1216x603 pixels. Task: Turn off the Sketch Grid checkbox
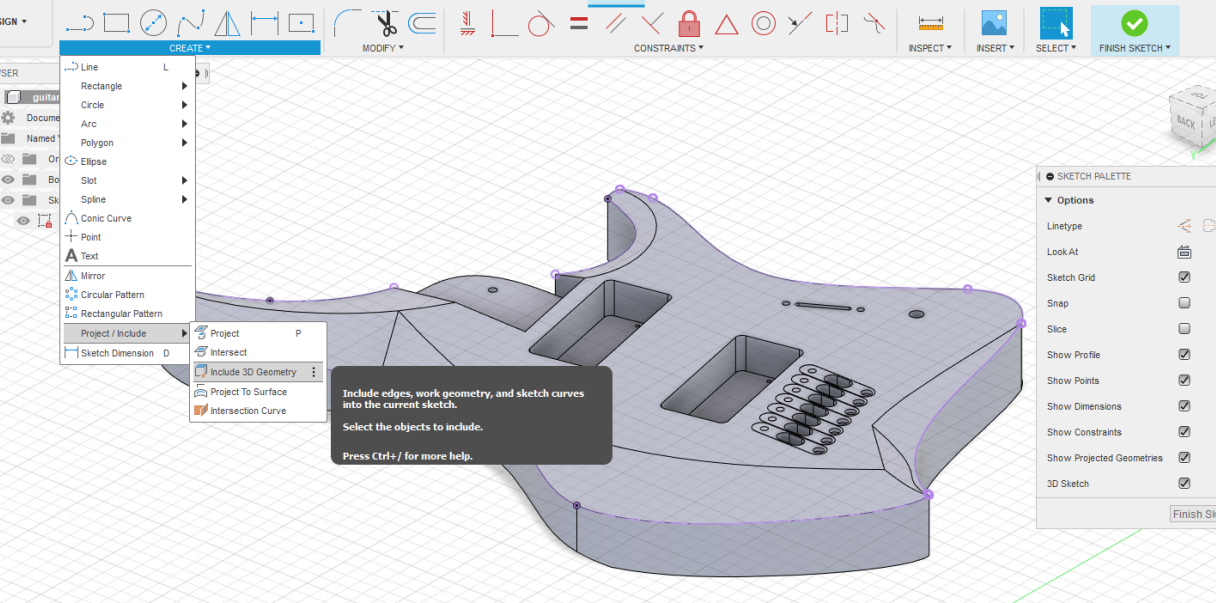(x=1184, y=277)
